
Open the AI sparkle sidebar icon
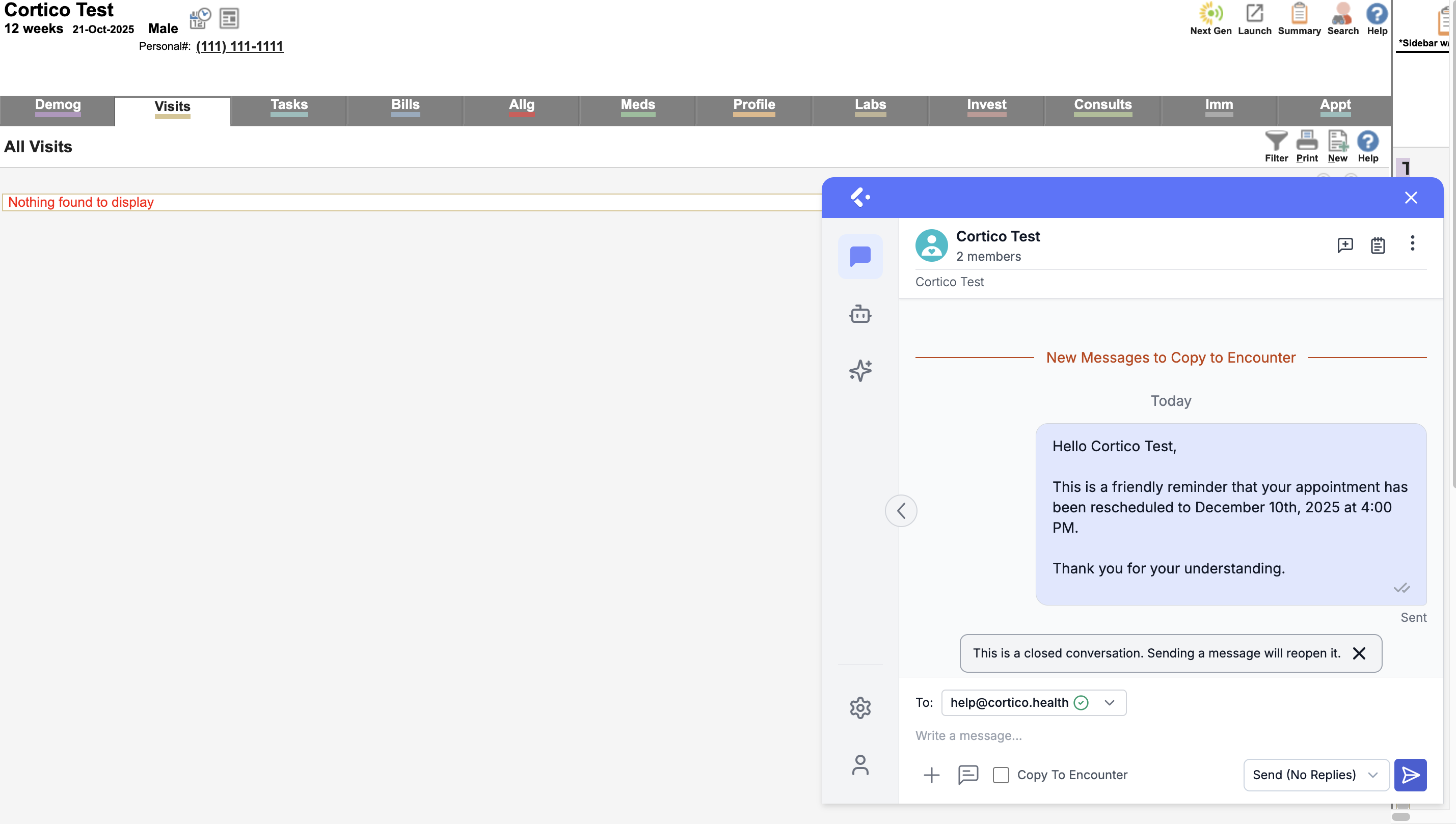pos(860,371)
